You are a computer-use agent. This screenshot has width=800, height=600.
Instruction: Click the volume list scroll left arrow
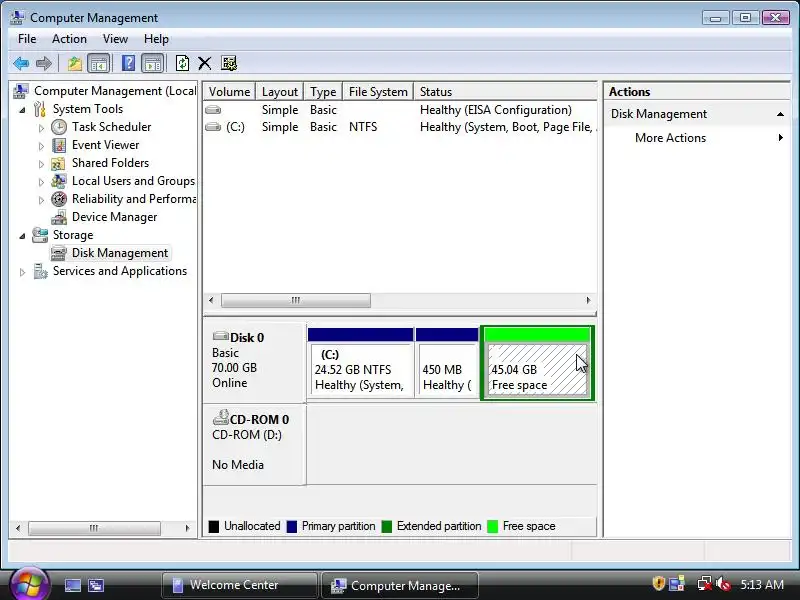(211, 300)
